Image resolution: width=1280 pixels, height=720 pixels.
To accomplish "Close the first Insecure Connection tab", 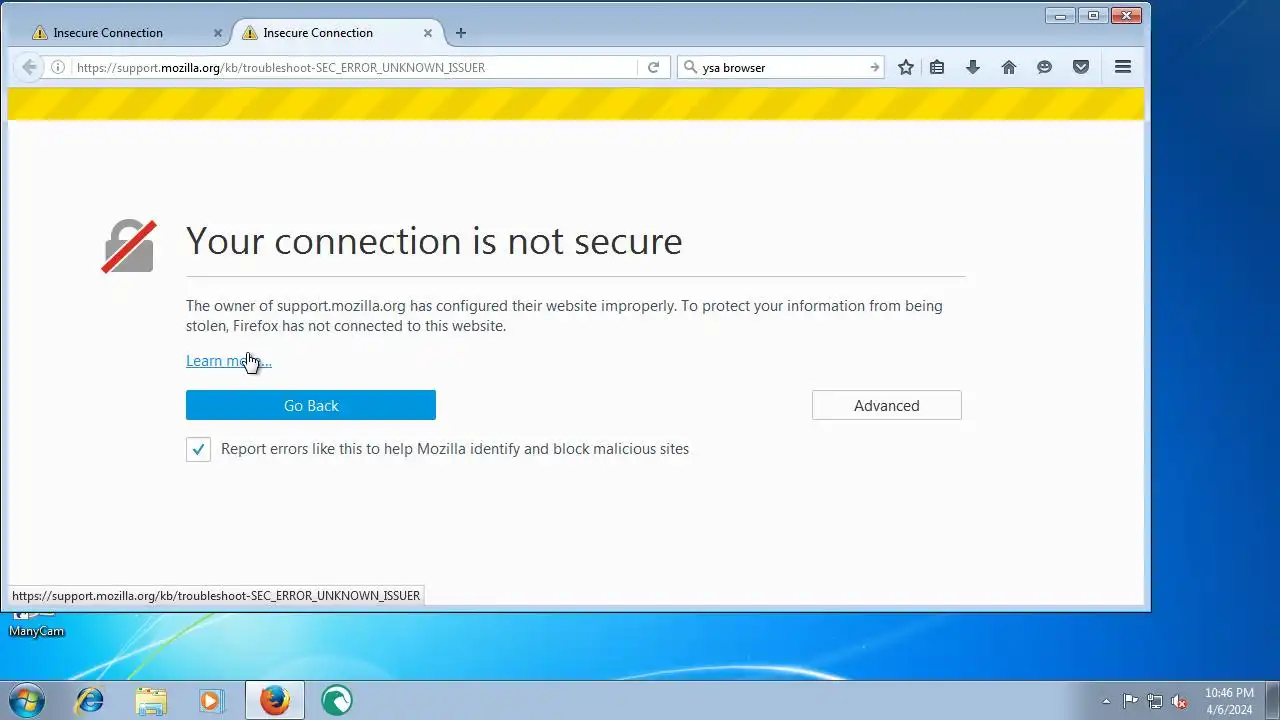I will pyautogui.click(x=218, y=33).
